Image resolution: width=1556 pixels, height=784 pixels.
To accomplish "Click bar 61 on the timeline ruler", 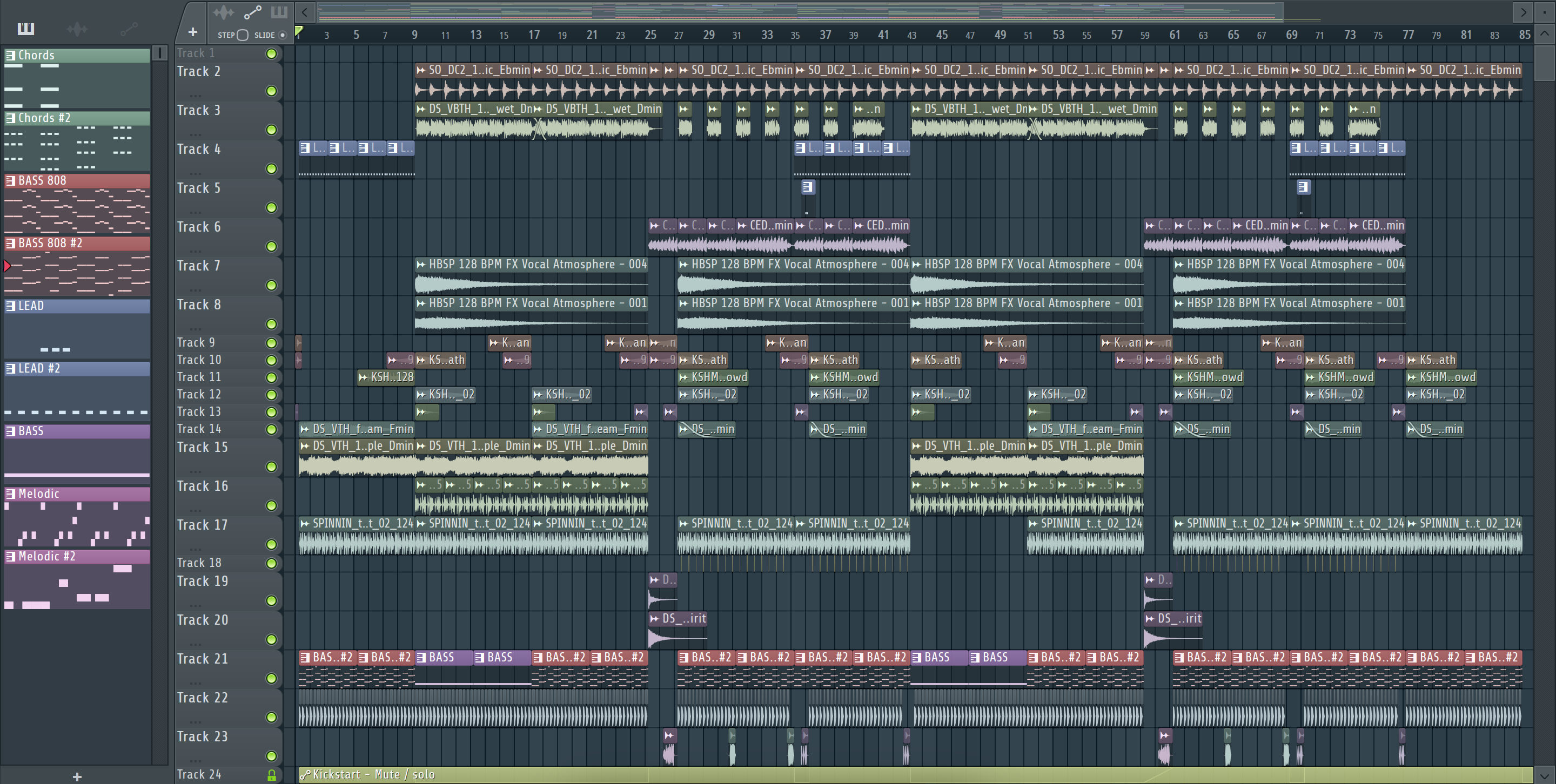I will click(1174, 35).
